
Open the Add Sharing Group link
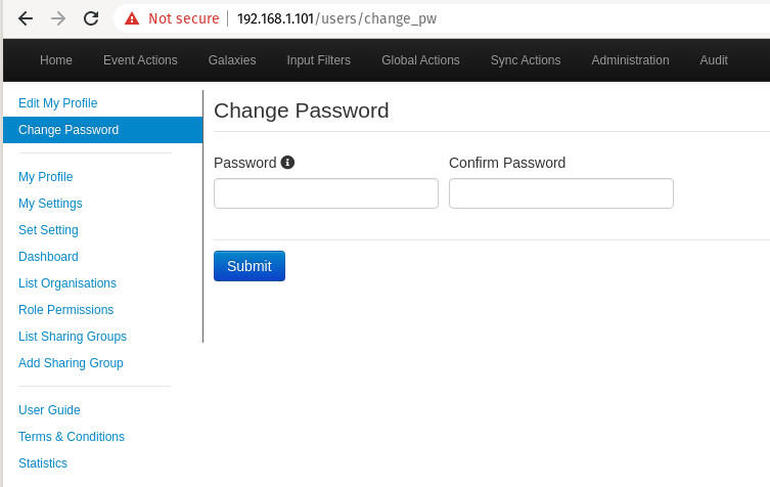point(71,363)
